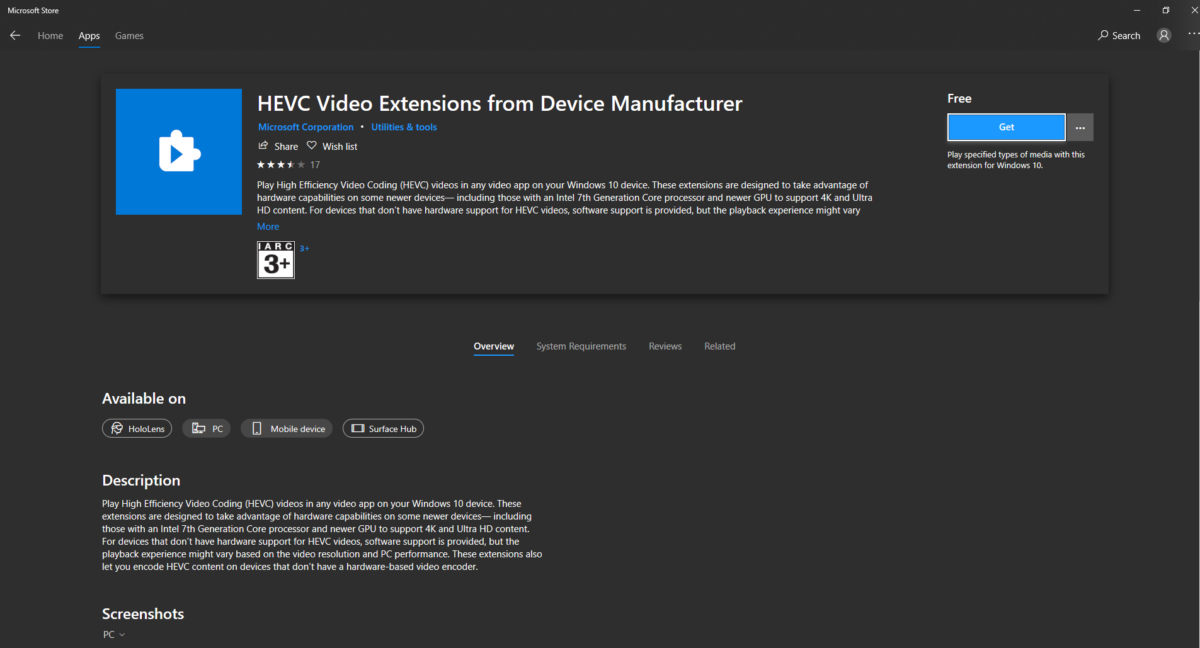Select the HoloLens device chip
1200x648 pixels.
click(x=137, y=428)
